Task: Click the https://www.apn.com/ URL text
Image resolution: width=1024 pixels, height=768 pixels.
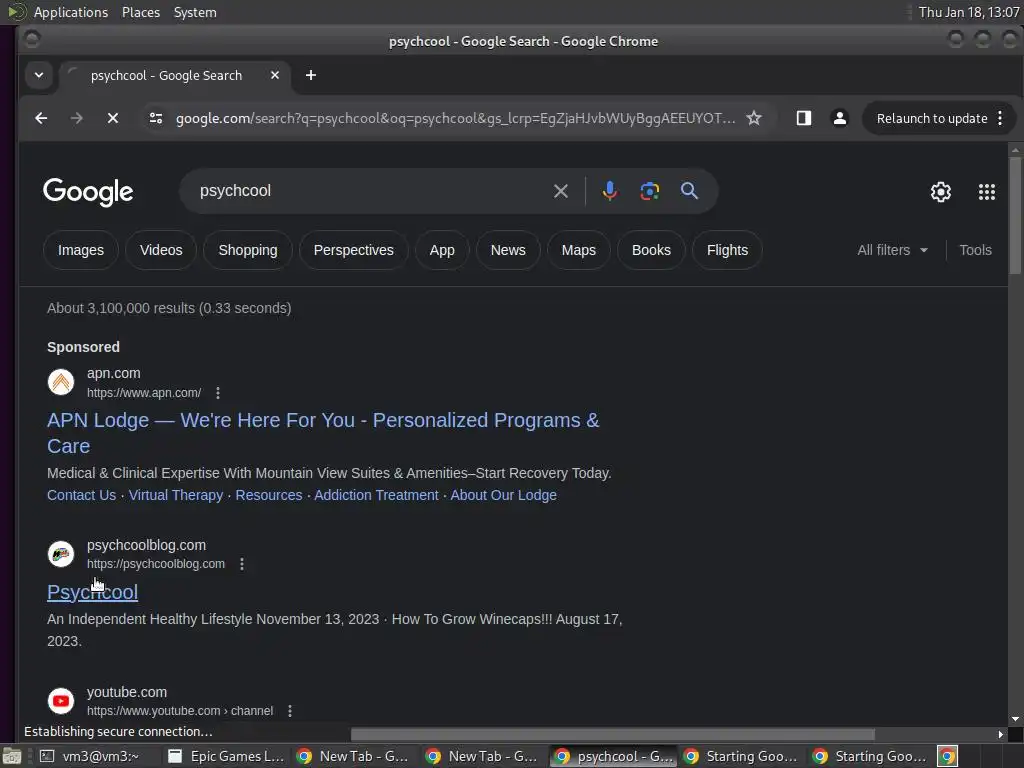Action: coord(144,392)
